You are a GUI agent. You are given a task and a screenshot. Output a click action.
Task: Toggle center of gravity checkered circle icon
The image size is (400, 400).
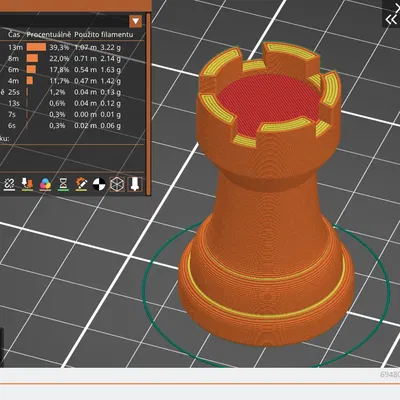click(99, 184)
